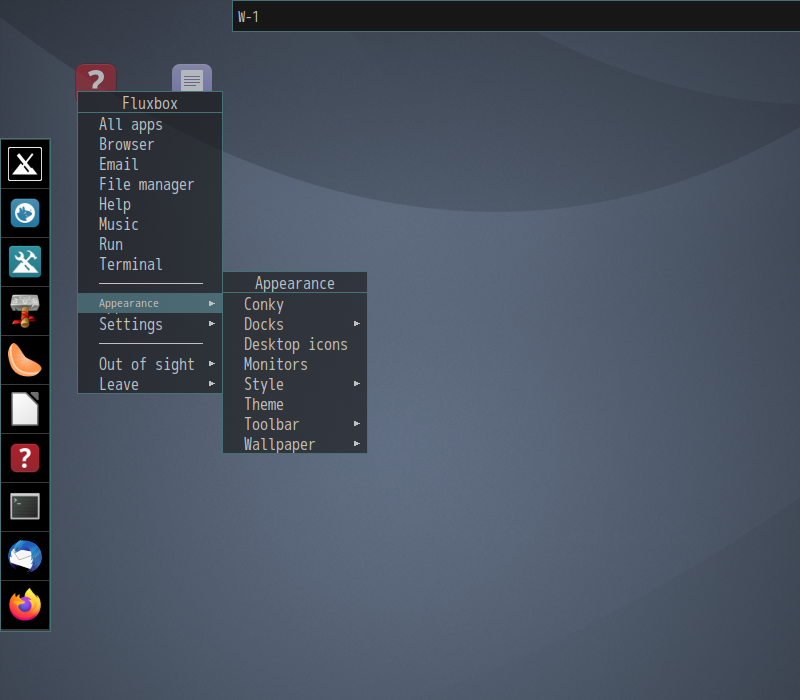Expand the Settings submenu
The image size is (800, 700).
click(150, 323)
